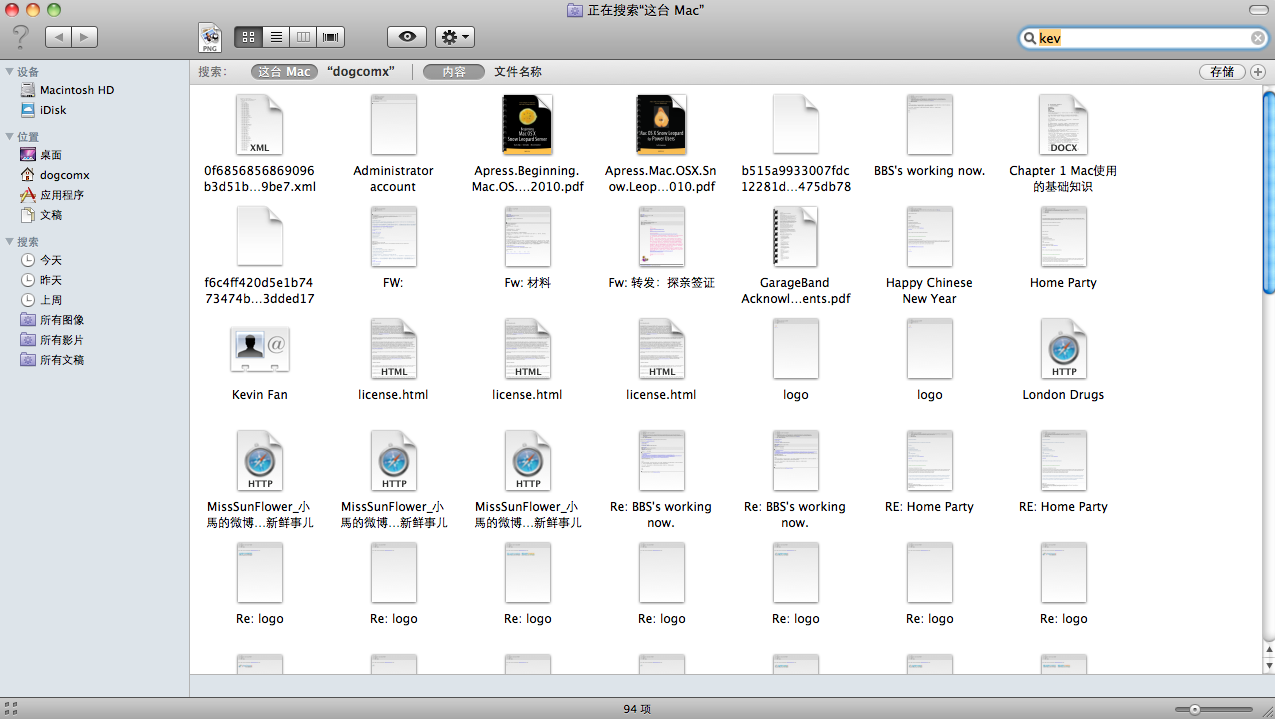Select the XML file icon starting with 0f6856
The image size is (1275, 719).
click(x=259, y=124)
